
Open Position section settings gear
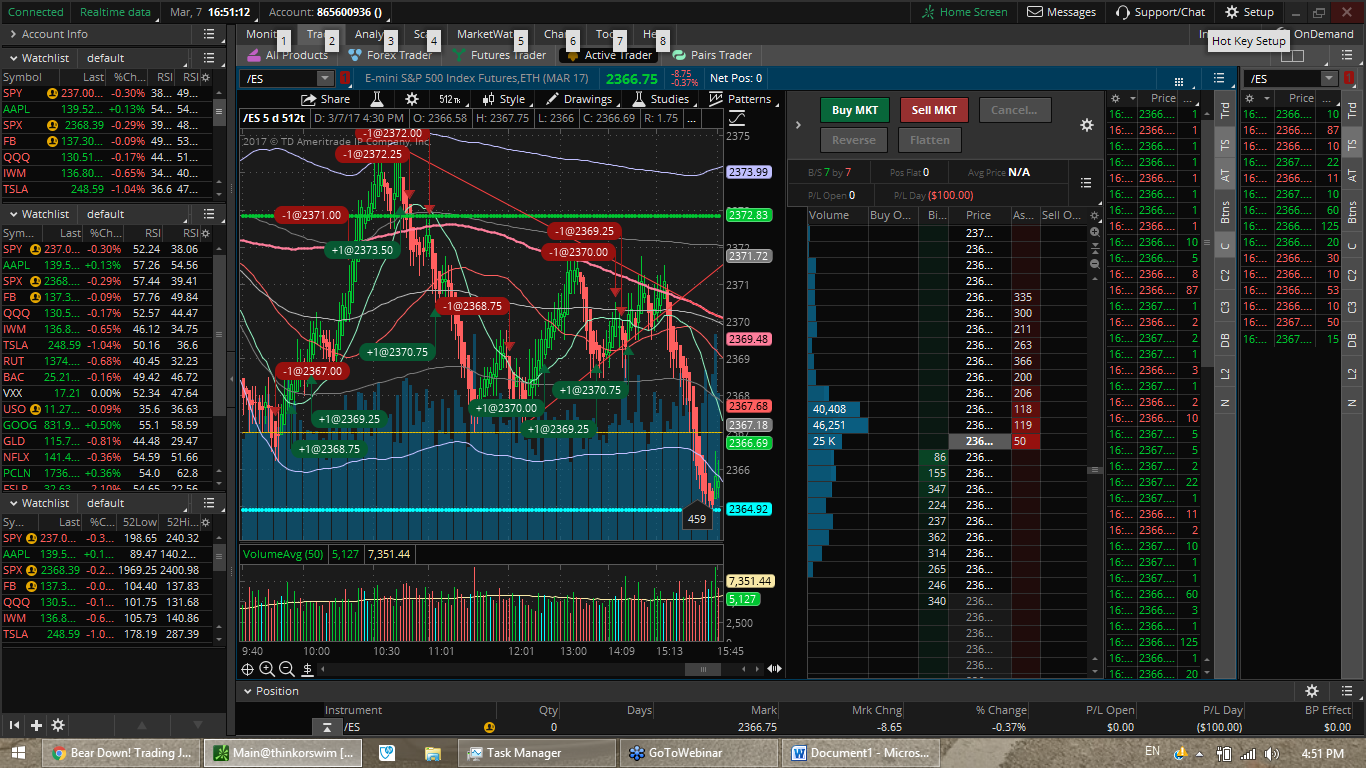pos(1312,691)
